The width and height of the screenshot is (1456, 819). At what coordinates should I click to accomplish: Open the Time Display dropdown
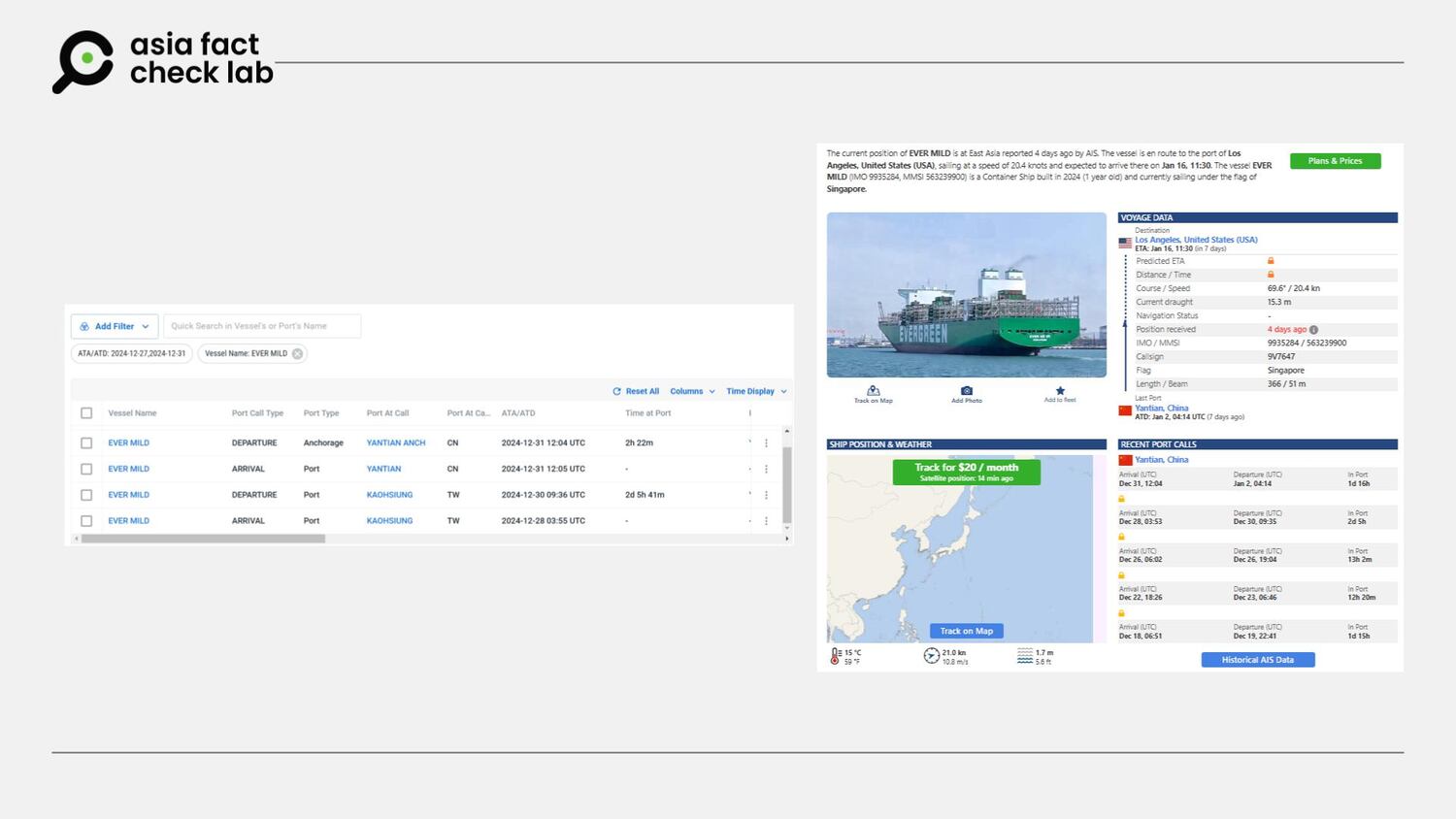tap(756, 391)
